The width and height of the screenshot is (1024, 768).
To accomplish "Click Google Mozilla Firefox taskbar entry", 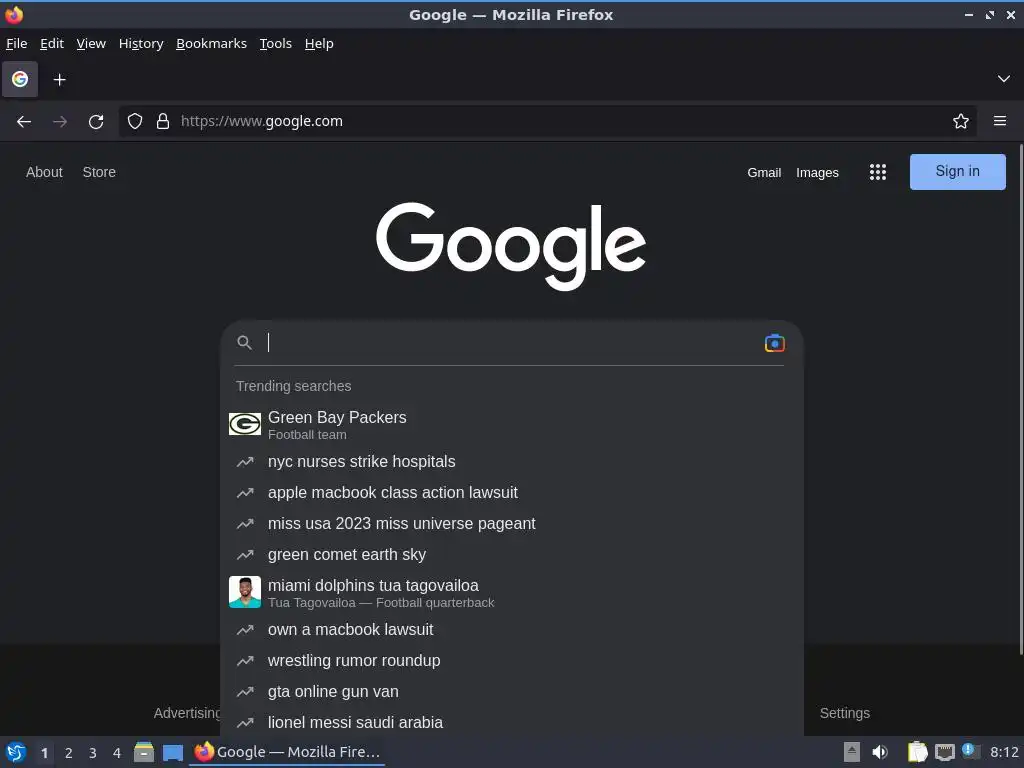I will point(287,752).
